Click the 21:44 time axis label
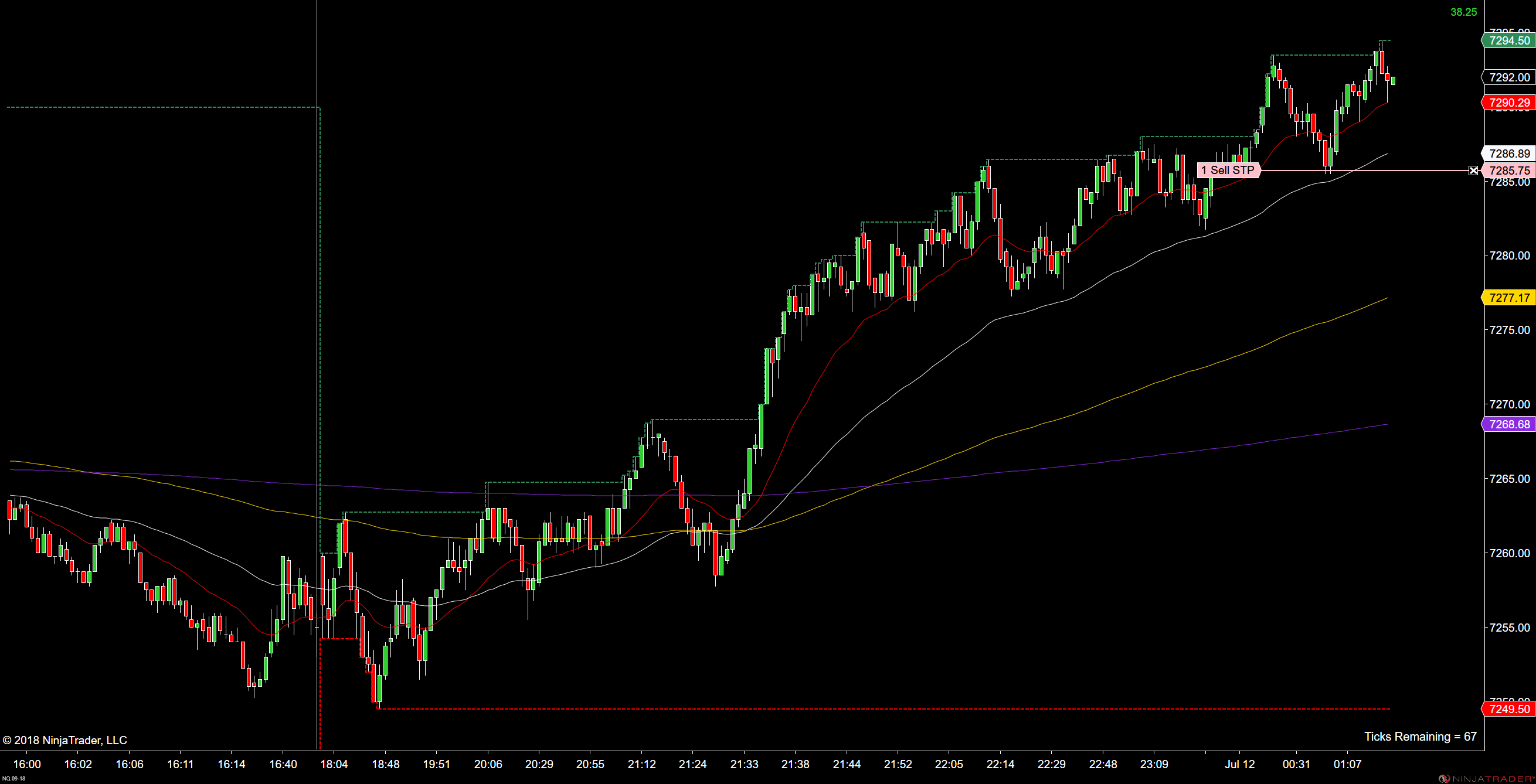The height and width of the screenshot is (784, 1536). 847,764
